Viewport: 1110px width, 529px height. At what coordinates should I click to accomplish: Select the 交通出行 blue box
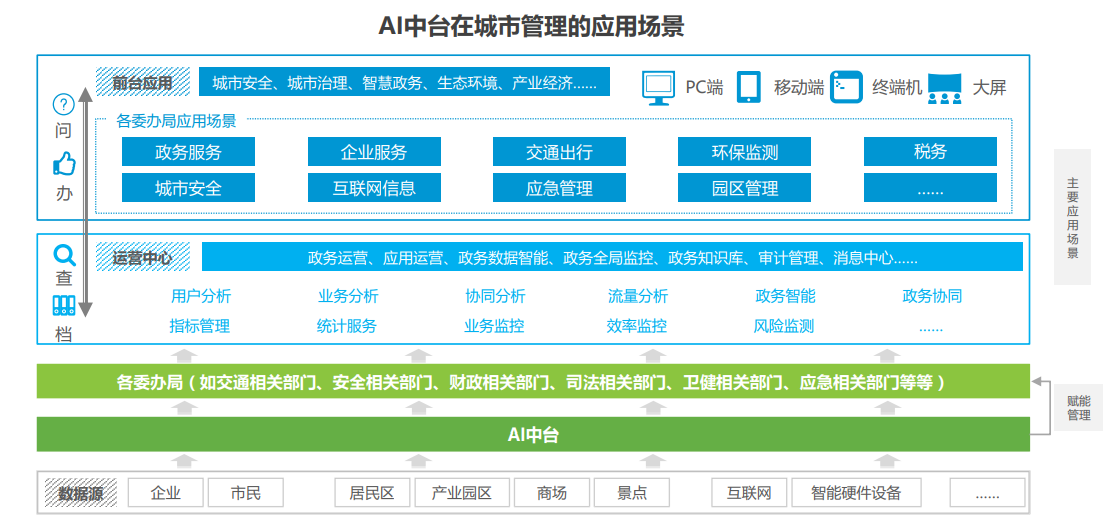pos(559,152)
